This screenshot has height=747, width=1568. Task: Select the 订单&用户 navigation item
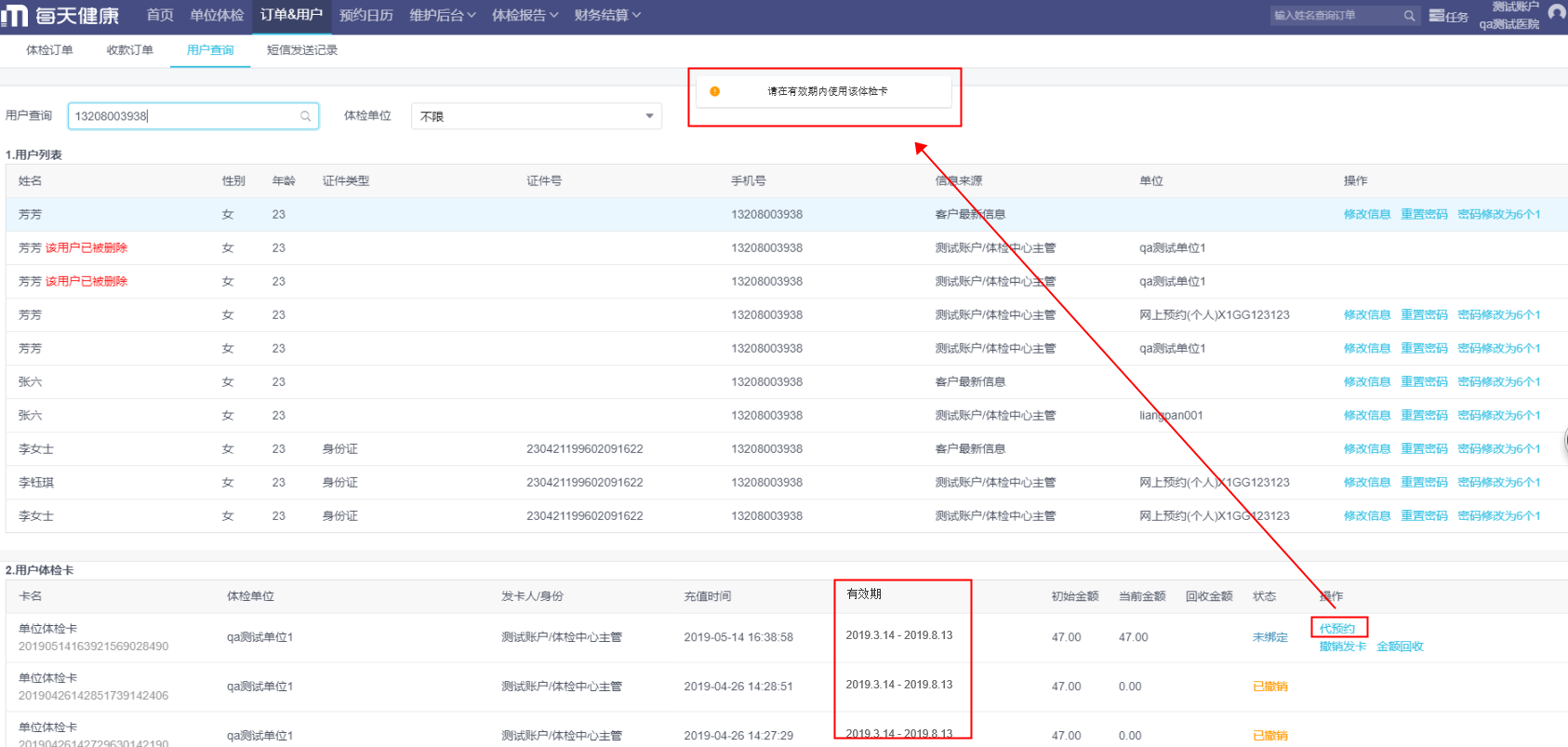(292, 16)
